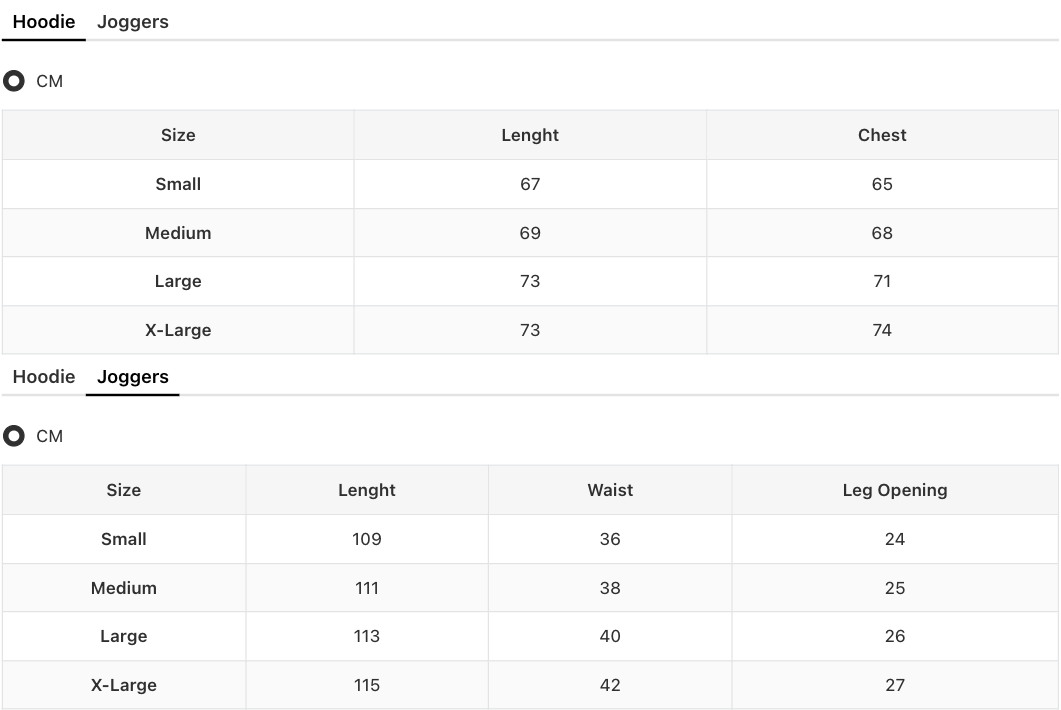Screen dimensions: 1061x710
Task: Click the Small hoodie length value 67
Action: (x=530, y=184)
